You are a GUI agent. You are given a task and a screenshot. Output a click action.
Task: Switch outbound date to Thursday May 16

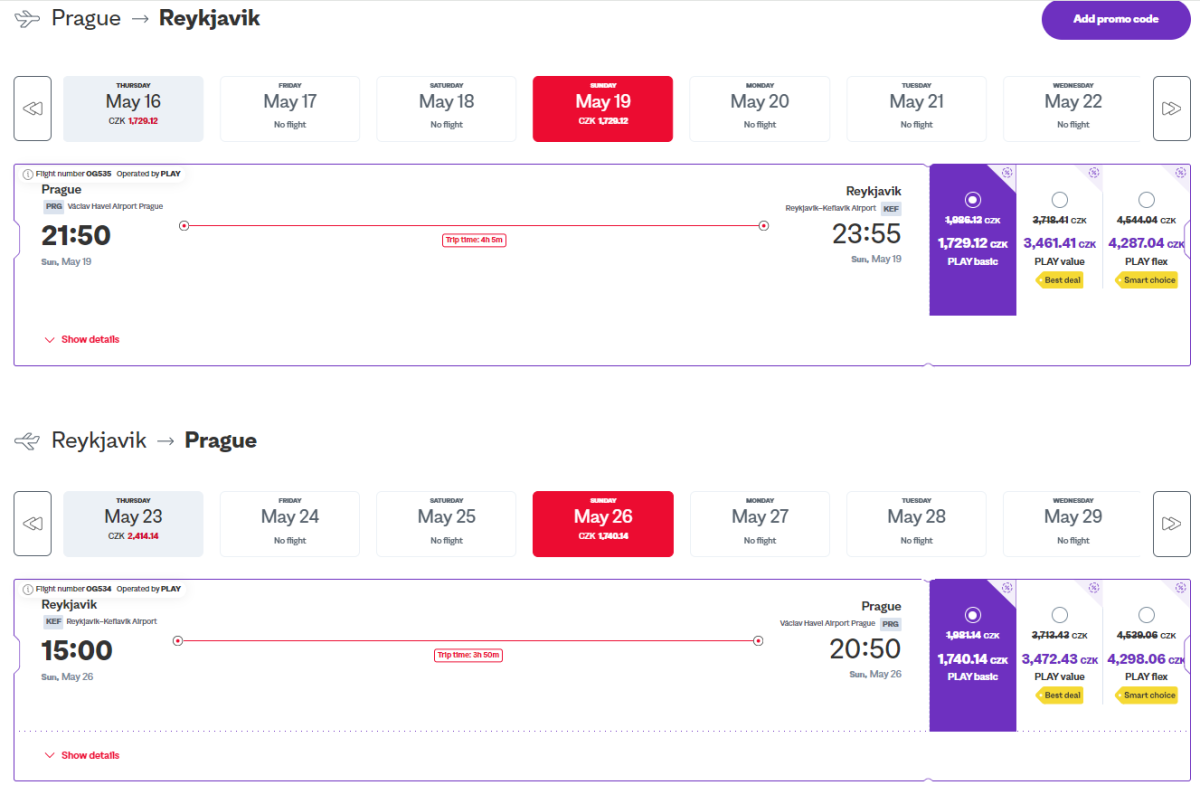pyautogui.click(x=133, y=108)
